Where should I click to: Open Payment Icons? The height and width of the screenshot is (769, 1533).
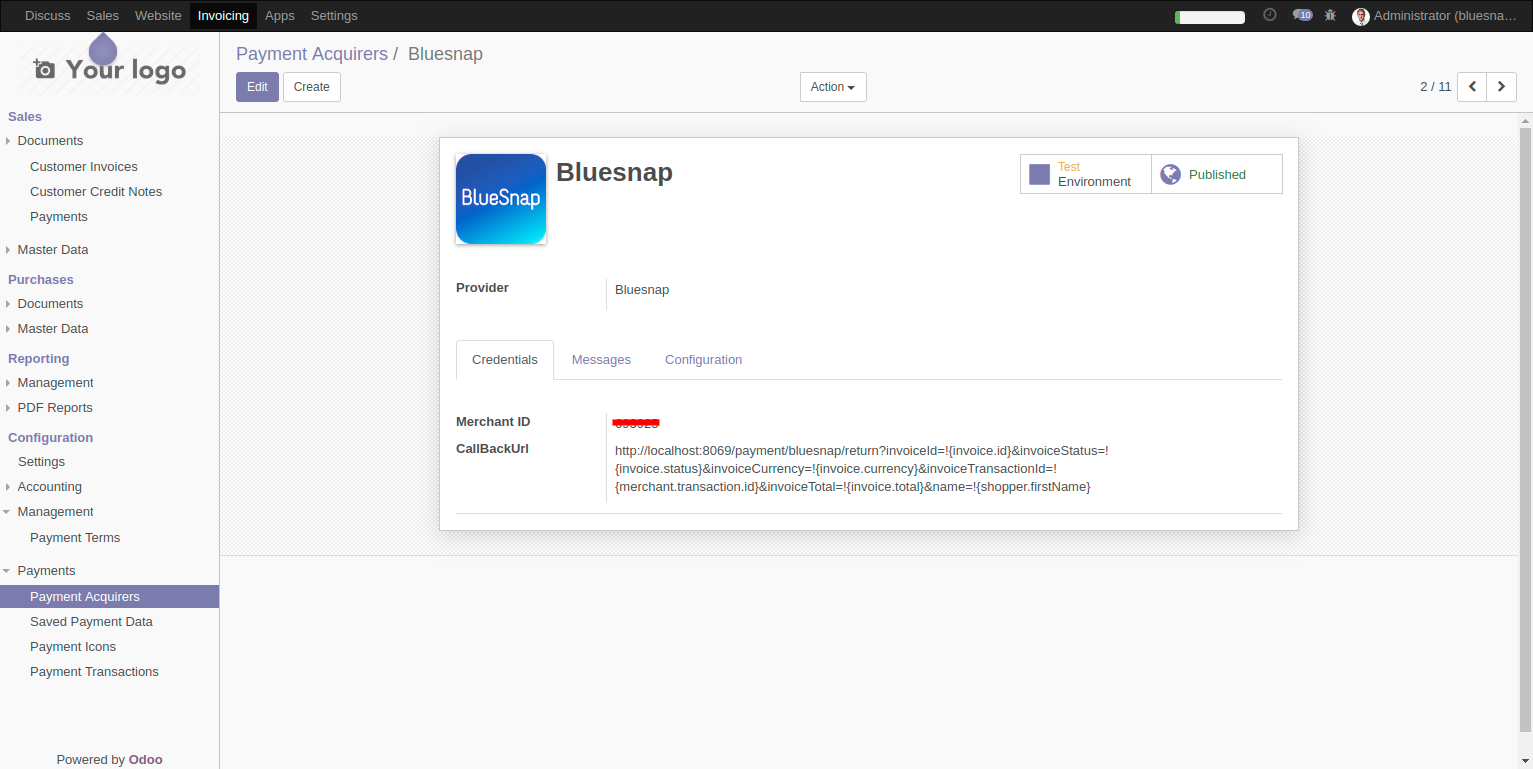coord(73,647)
